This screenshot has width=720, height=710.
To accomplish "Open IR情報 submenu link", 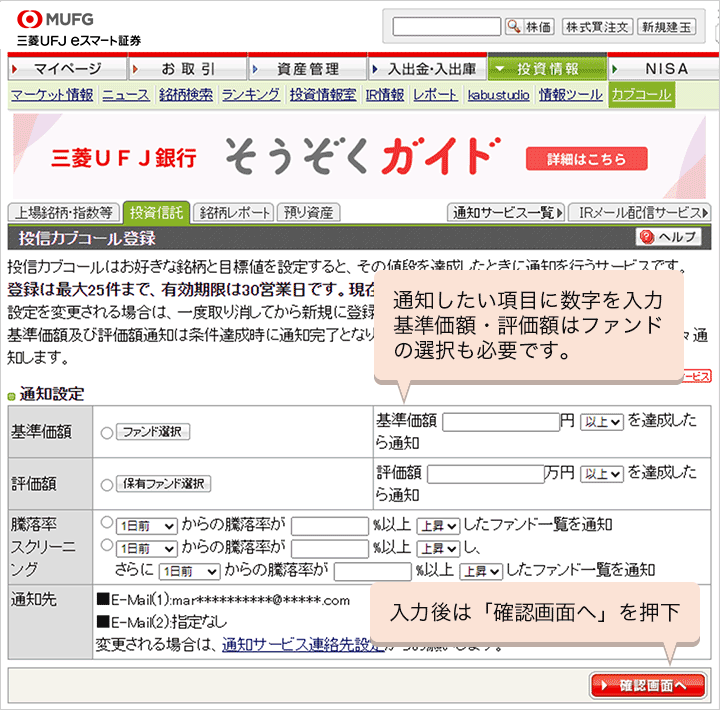I will [385, 95].
